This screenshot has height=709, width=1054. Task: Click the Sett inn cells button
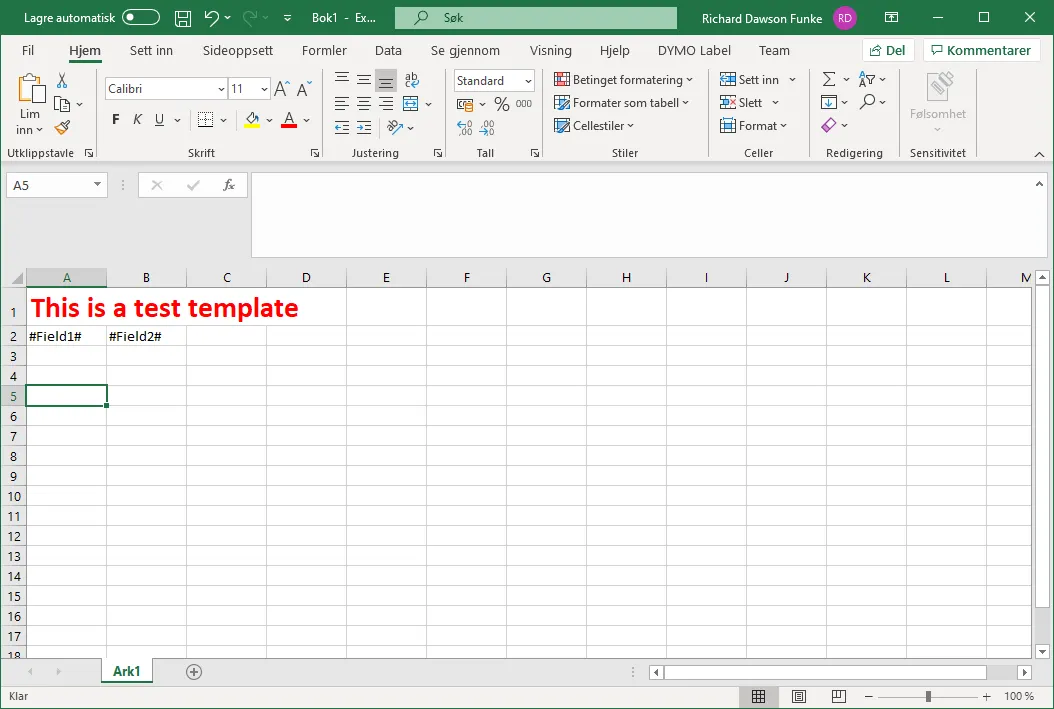tap(749, 80)
